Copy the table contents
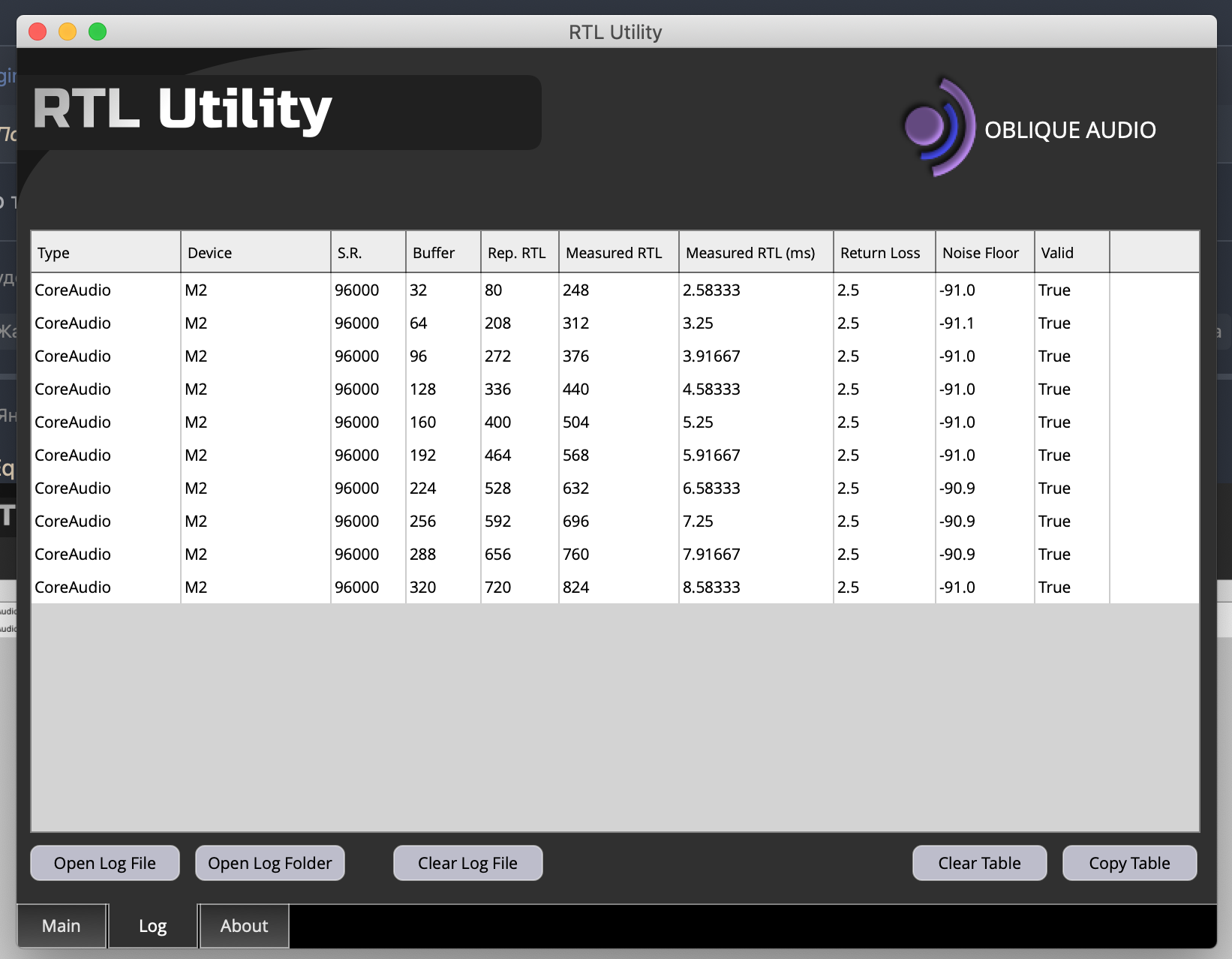The height and width of the screenshot is (959, 1232). [x=1130, y=863]
